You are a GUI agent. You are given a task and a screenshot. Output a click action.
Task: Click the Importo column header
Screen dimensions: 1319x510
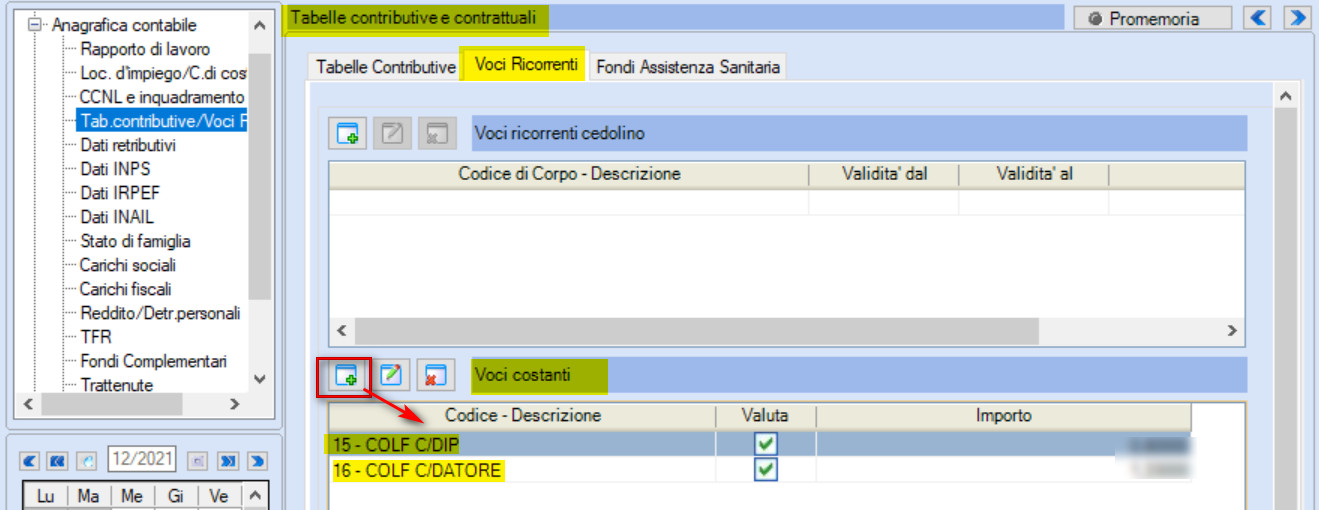click(x=1004, y=415)
